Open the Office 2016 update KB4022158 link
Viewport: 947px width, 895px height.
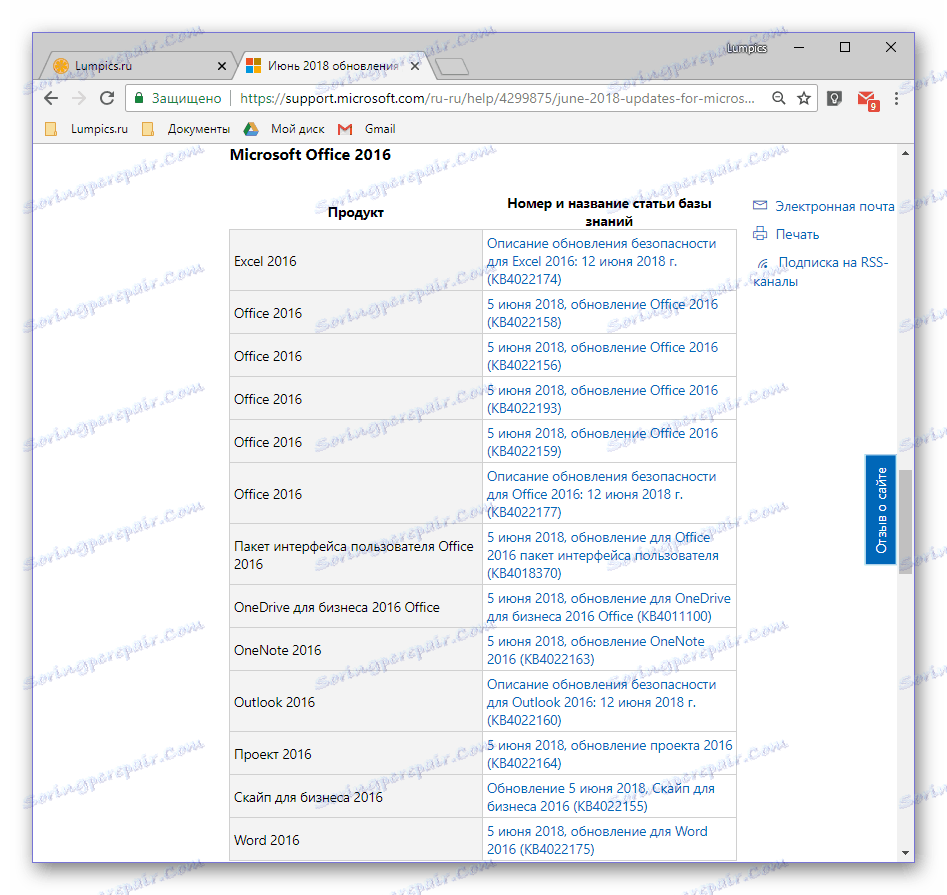click(x=602, y=313)
